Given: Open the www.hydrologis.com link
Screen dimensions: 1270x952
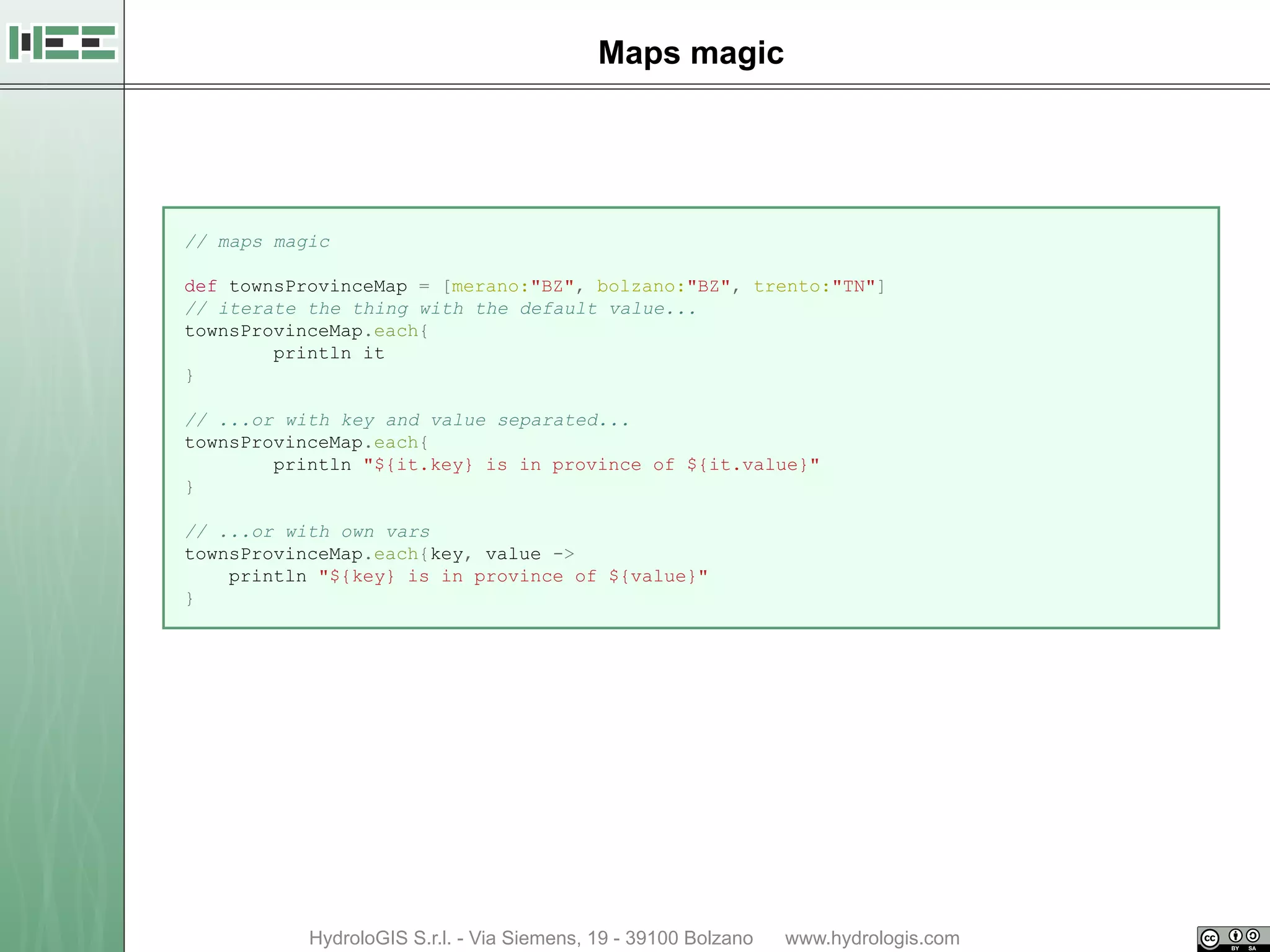Looking at the screenshot, I should pyautogui.click(x=872, y=938).
